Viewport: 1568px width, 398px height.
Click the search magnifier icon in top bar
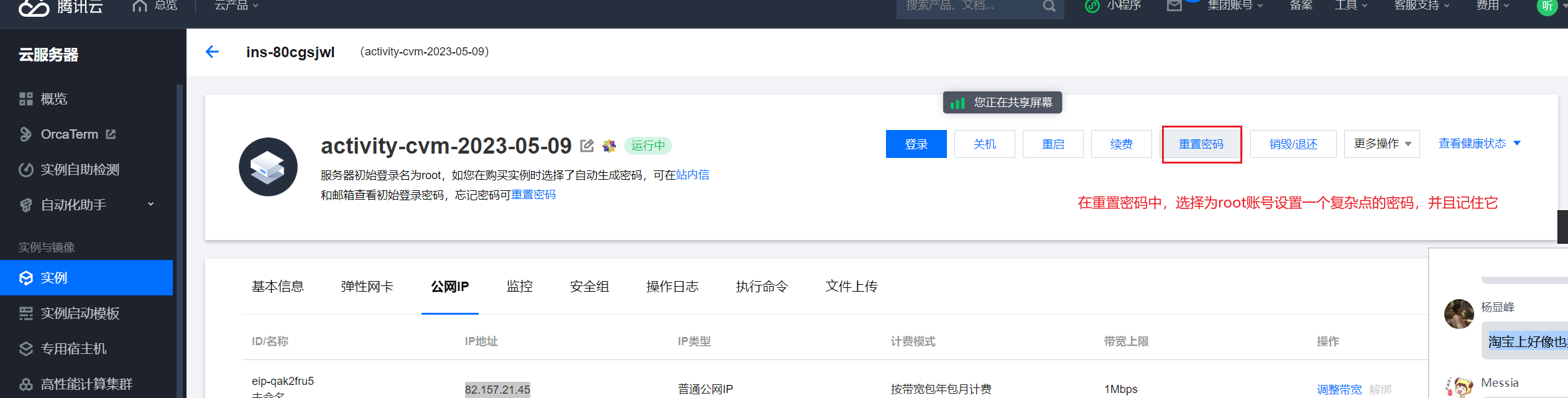click(1049, 6)
